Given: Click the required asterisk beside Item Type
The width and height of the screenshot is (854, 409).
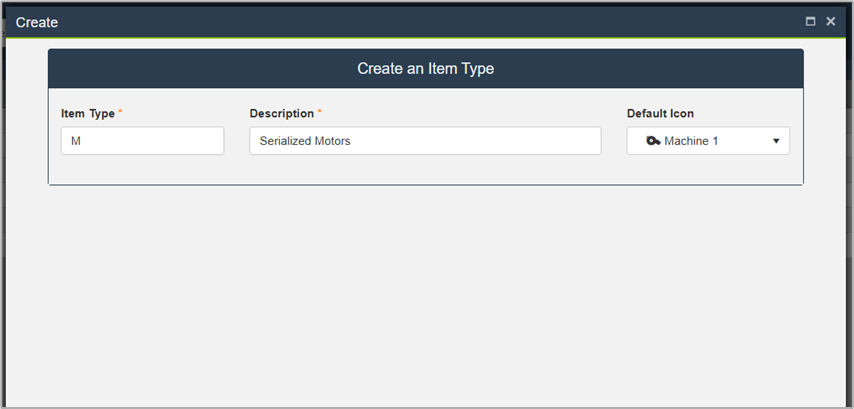Looking at the screenshot, I should click(x=121, y=112).
